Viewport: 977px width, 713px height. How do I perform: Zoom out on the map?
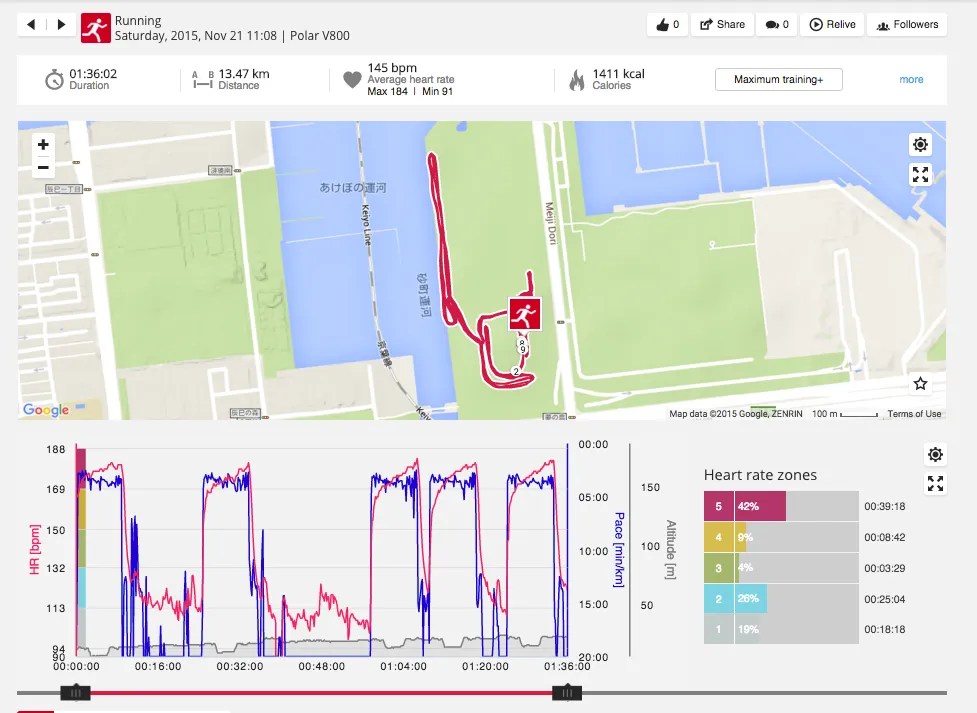[x=43, y=167]
